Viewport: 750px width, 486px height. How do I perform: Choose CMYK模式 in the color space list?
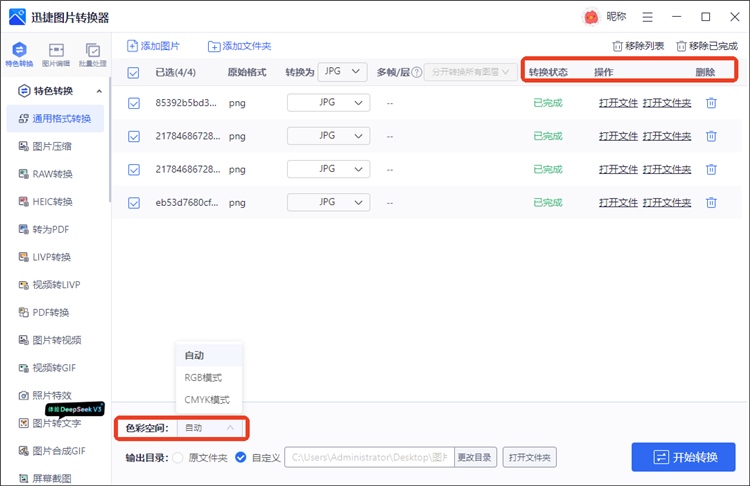(x=209, y=399)
